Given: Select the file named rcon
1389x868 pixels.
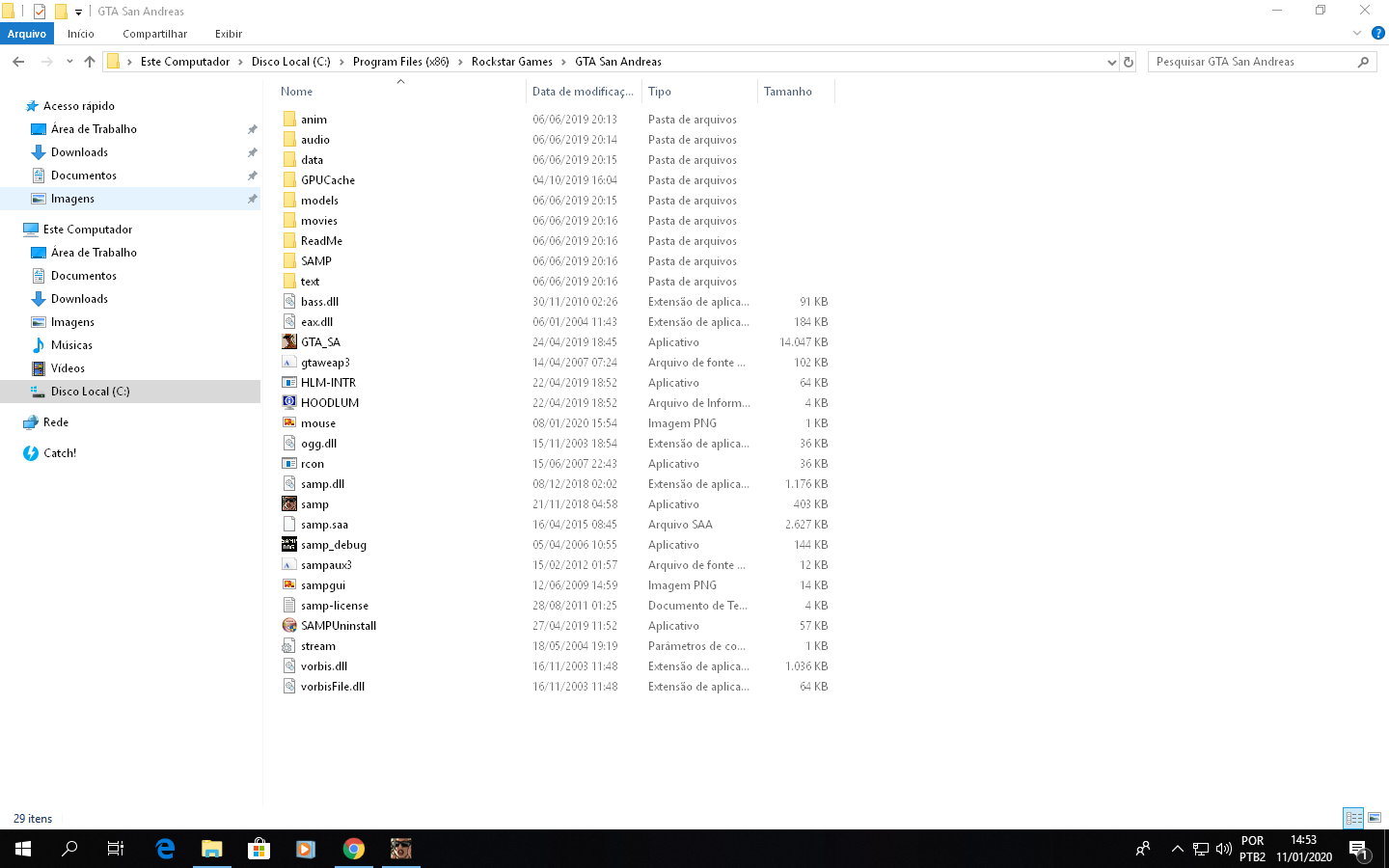Looking at the screenshot, I should (313, 464).
